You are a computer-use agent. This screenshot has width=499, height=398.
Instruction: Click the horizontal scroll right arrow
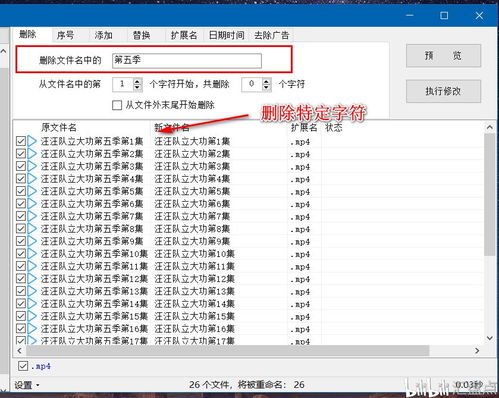477,351
